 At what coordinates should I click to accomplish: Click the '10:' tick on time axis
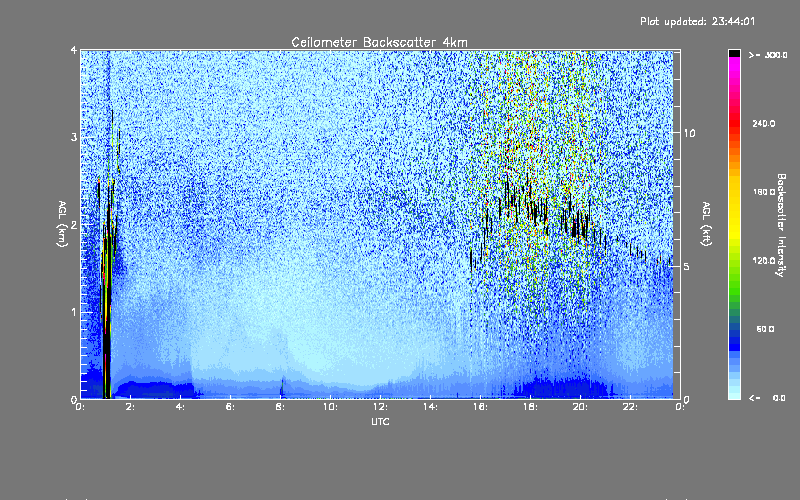[330, 407]
